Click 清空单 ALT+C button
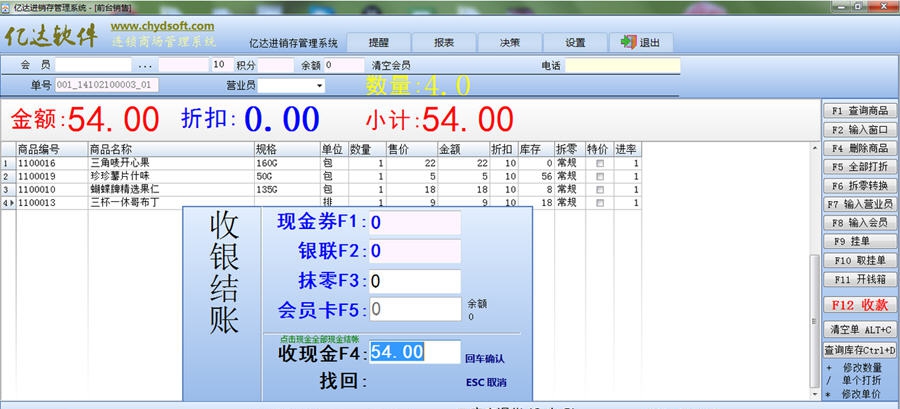Viewport: 900px width, 409px height. (x=860, y=330)
